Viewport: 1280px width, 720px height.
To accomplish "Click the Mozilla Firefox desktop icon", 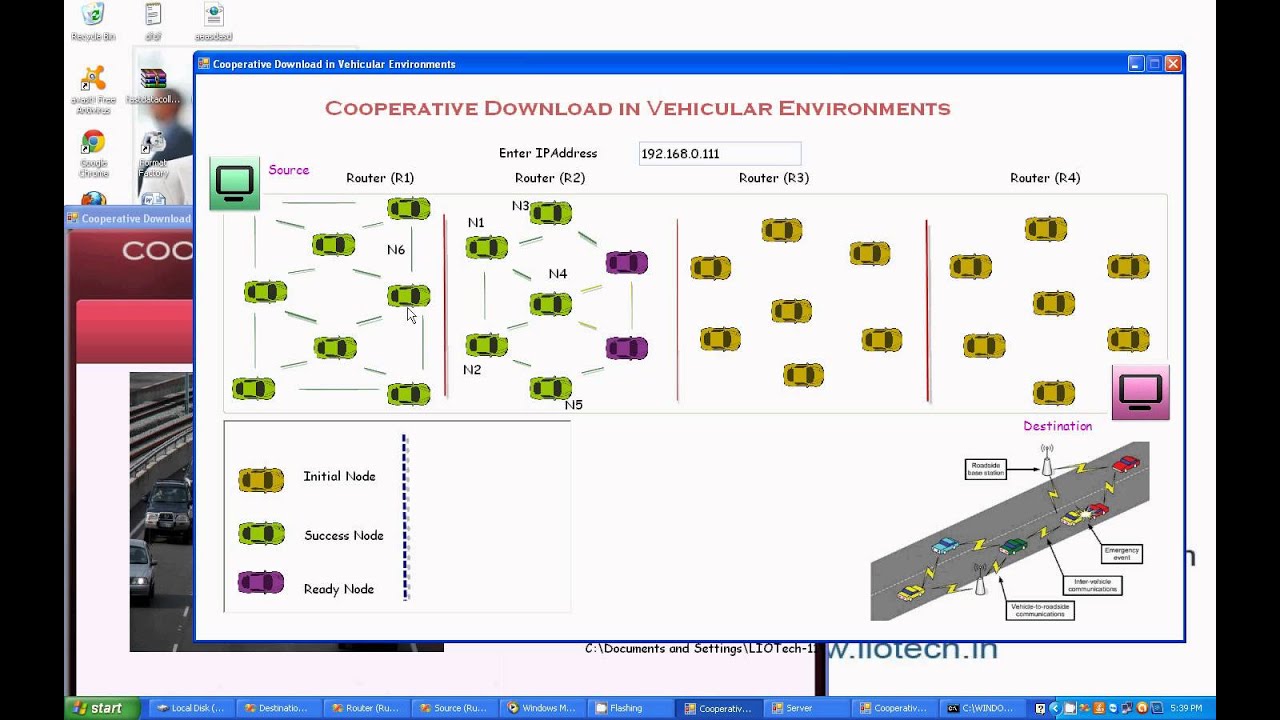I will pos(93,200).
